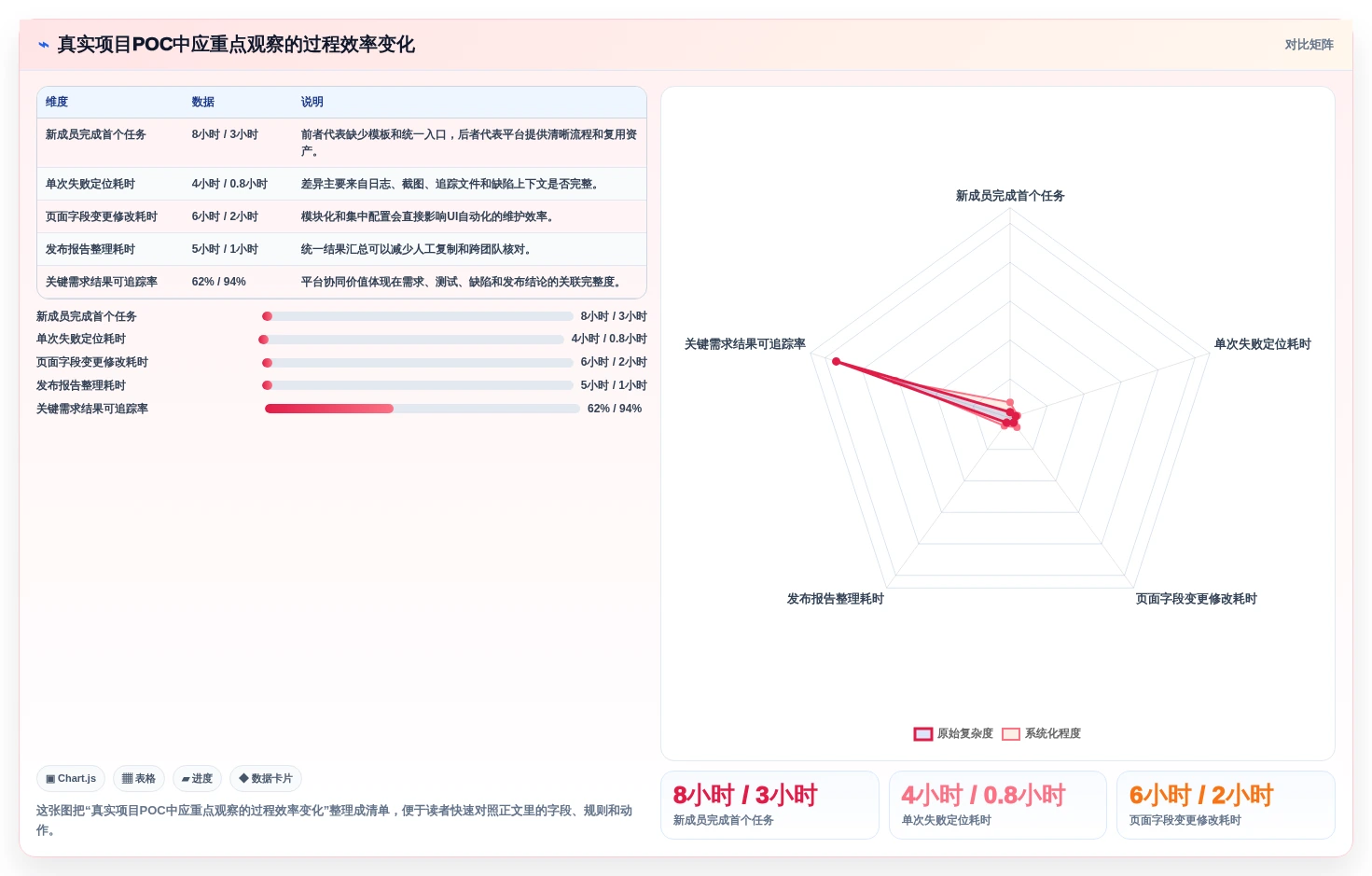Select the Chart.js tag chip
The width and height of the screenshot is (1372, 876).
(x=71, y=778)
